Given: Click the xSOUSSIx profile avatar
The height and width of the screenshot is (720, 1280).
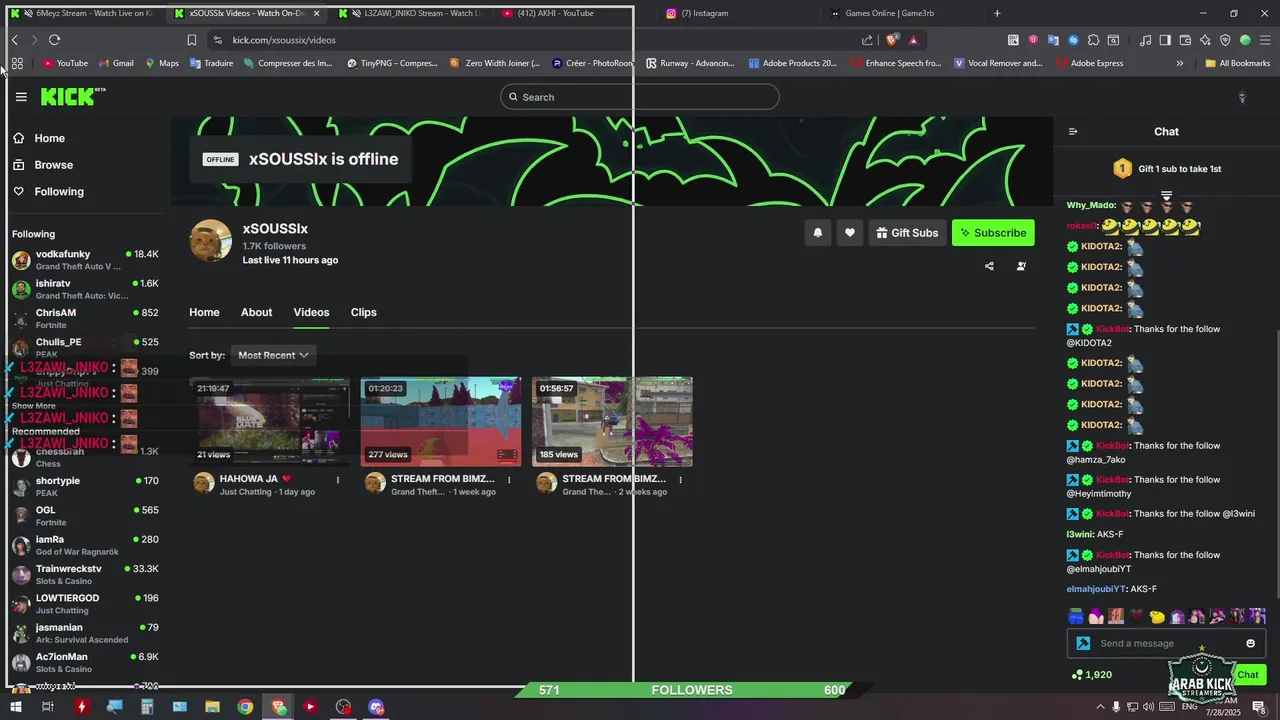Looking at the screenshot, I should coord(211,241).
